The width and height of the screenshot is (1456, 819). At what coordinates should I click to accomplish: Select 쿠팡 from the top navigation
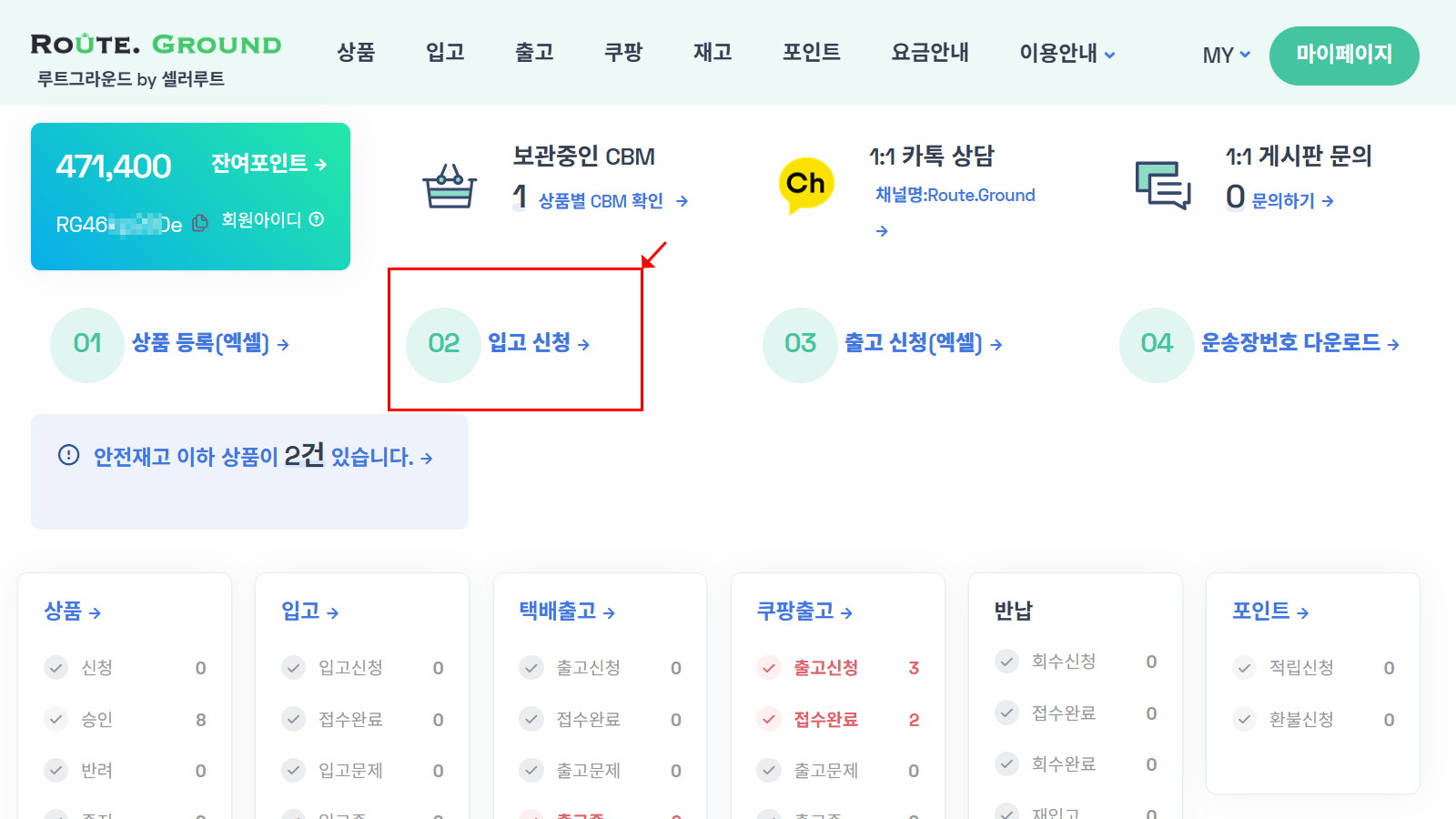pos(622,53)
